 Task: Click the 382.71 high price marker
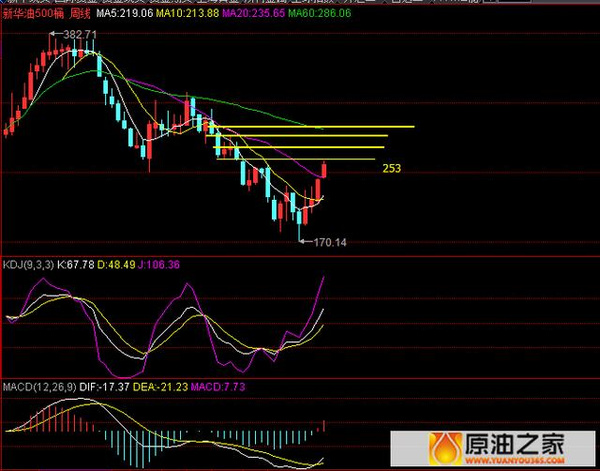[79, 35]
